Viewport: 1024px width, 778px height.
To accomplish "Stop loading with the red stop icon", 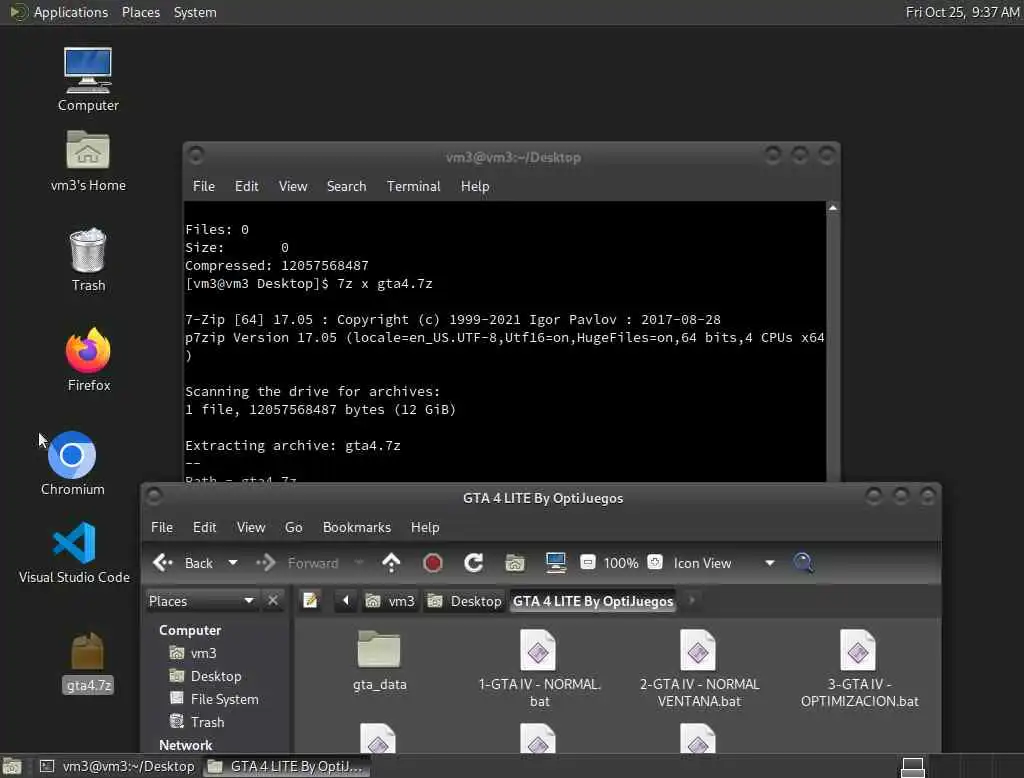I will click(432, 563).
